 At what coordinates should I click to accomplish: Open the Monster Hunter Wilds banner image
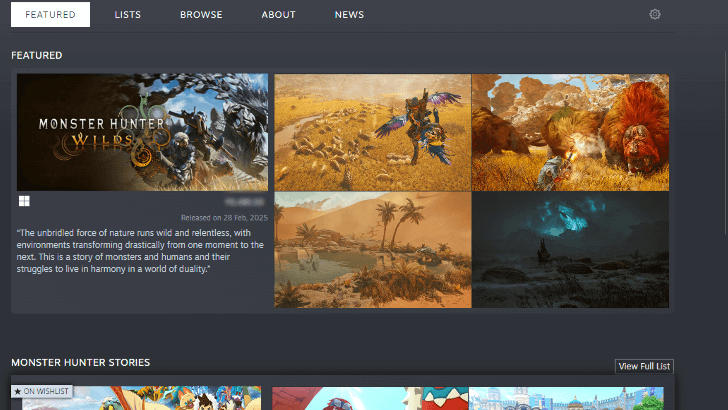(143, 132)
